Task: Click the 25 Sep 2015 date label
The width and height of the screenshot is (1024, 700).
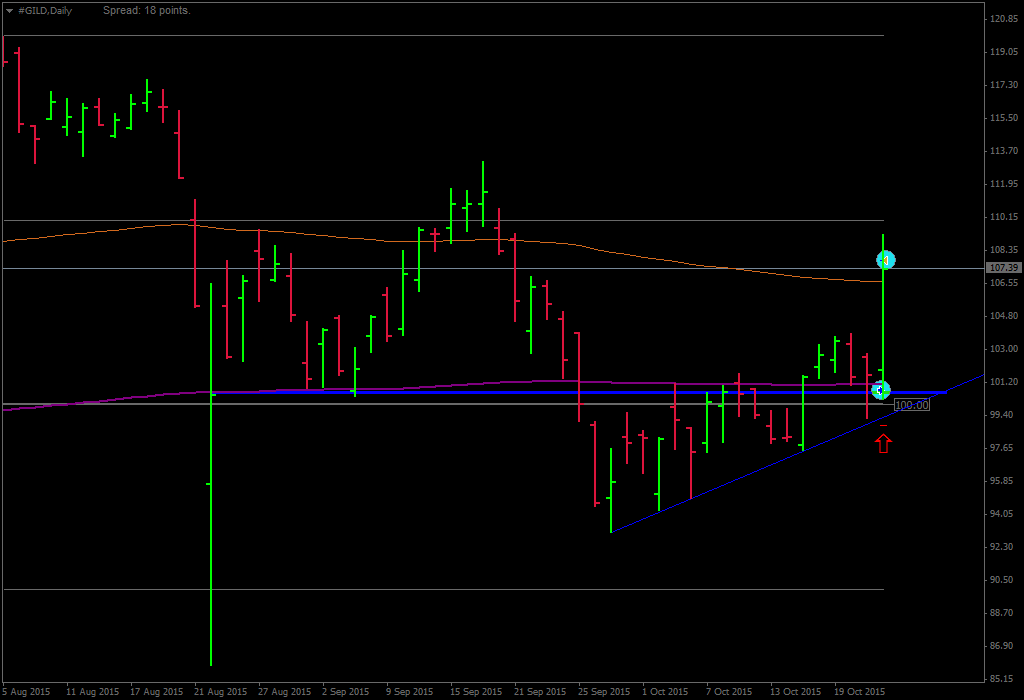Action: click(604, 692)
